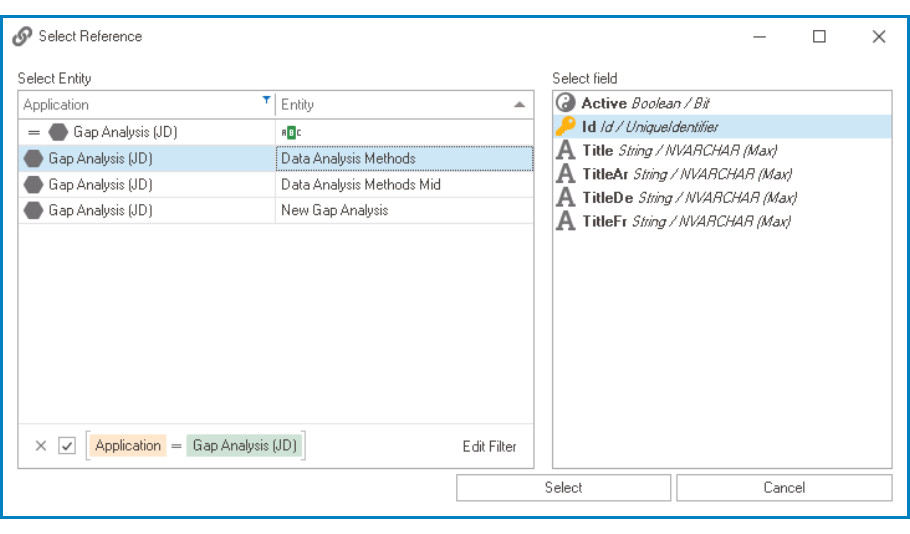Select the Data Analysis Methods Mid entity
Image resolution: width=910 pixels, height=534 pixels.
point(361,184)
